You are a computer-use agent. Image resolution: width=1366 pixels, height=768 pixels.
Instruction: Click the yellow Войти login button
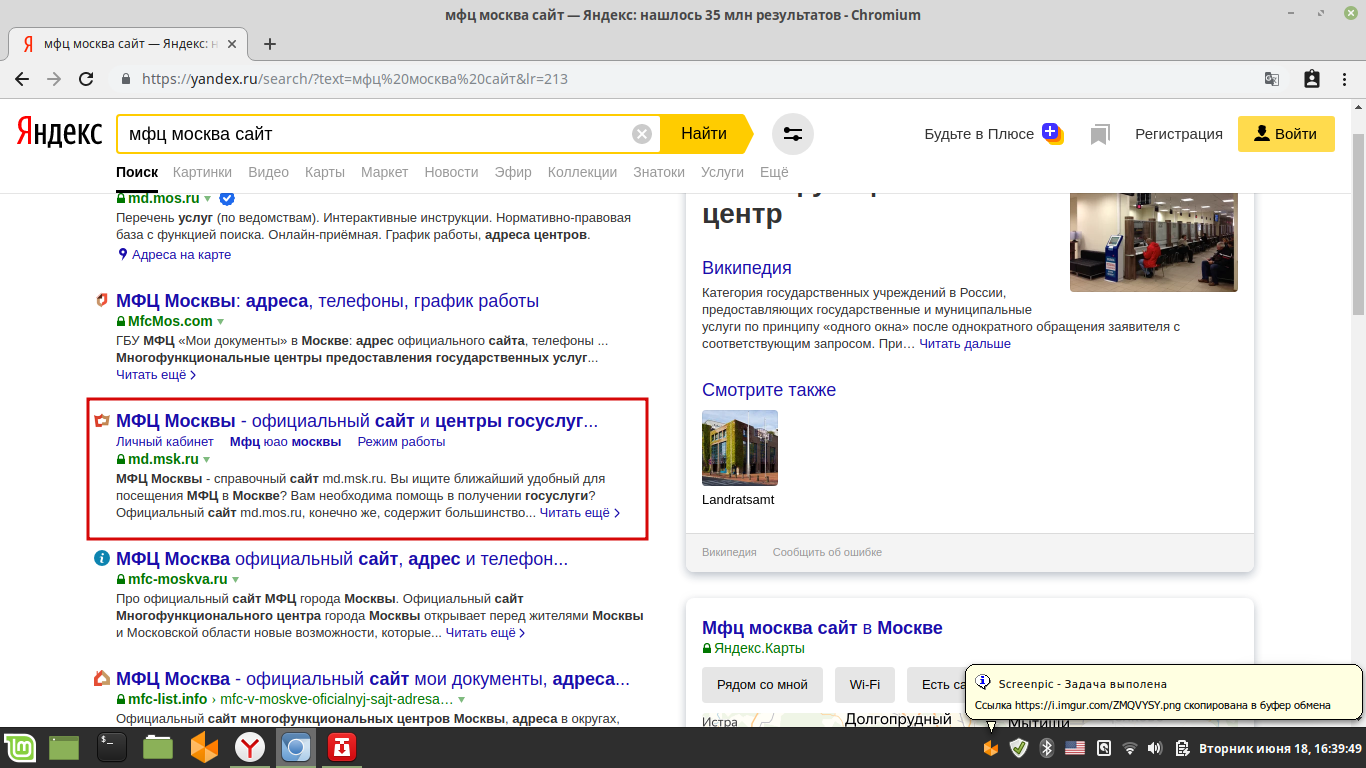tap(1286, 134)
